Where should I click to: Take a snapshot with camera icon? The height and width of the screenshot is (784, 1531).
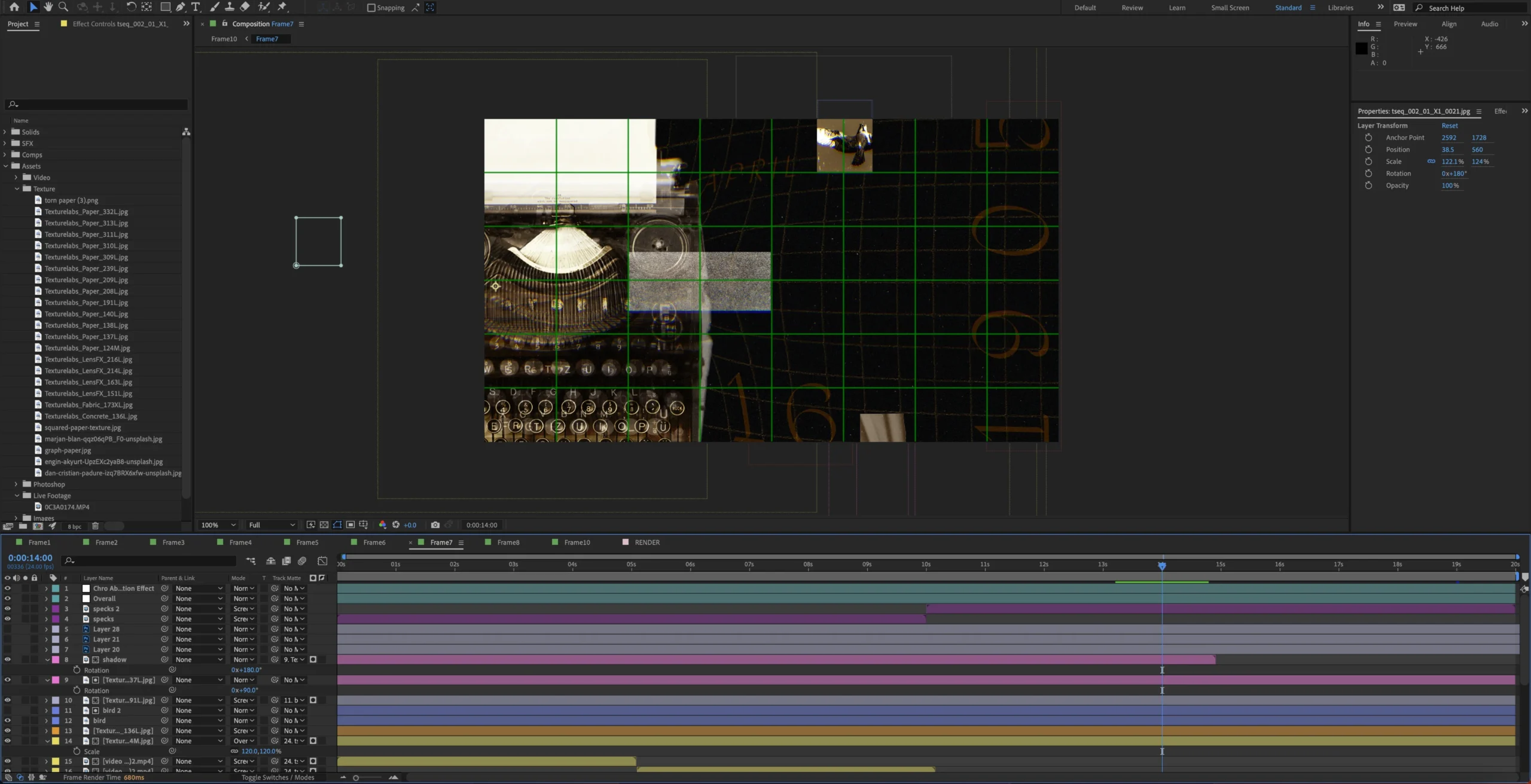(x=435, y=525)
